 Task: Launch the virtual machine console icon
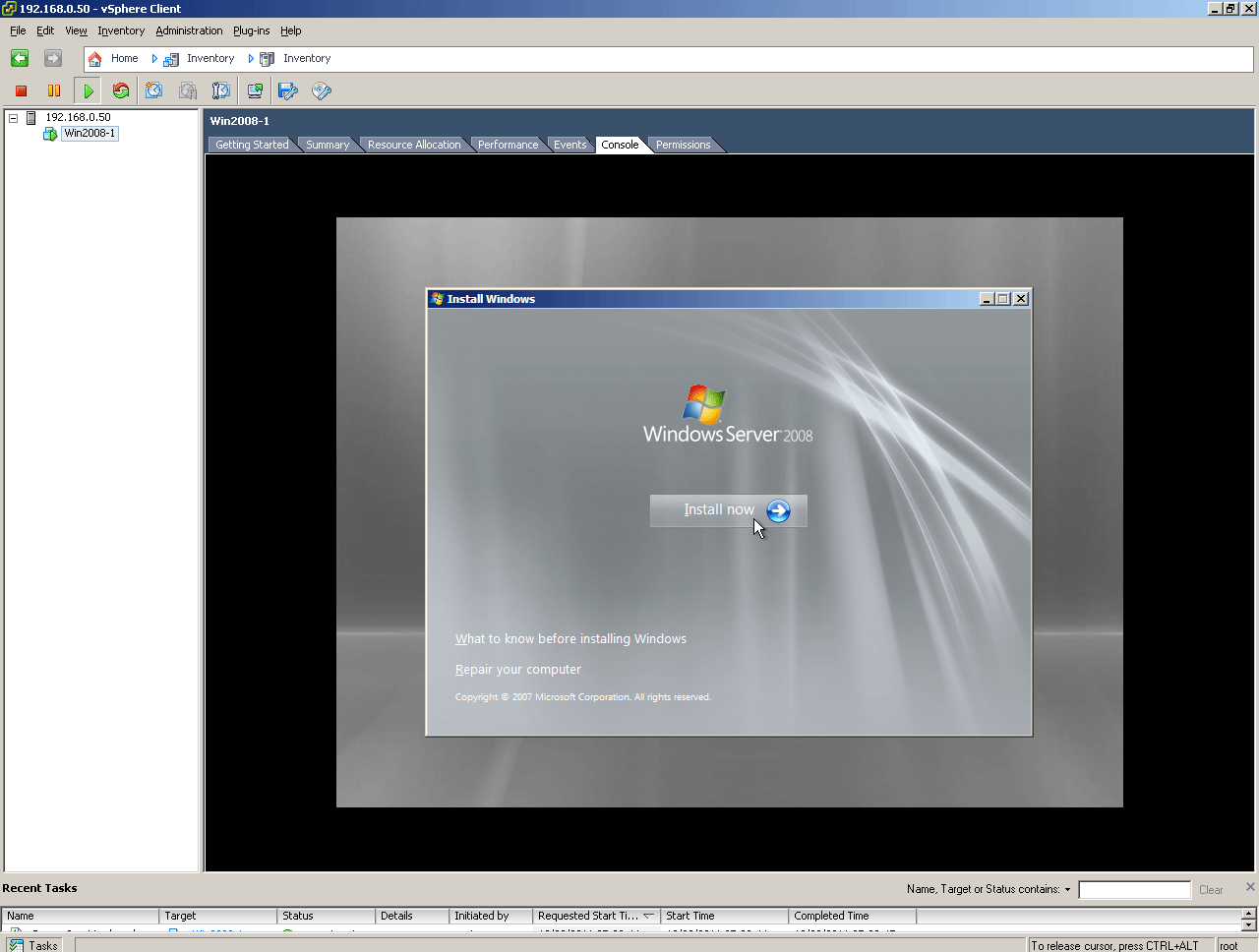(255, 90)
